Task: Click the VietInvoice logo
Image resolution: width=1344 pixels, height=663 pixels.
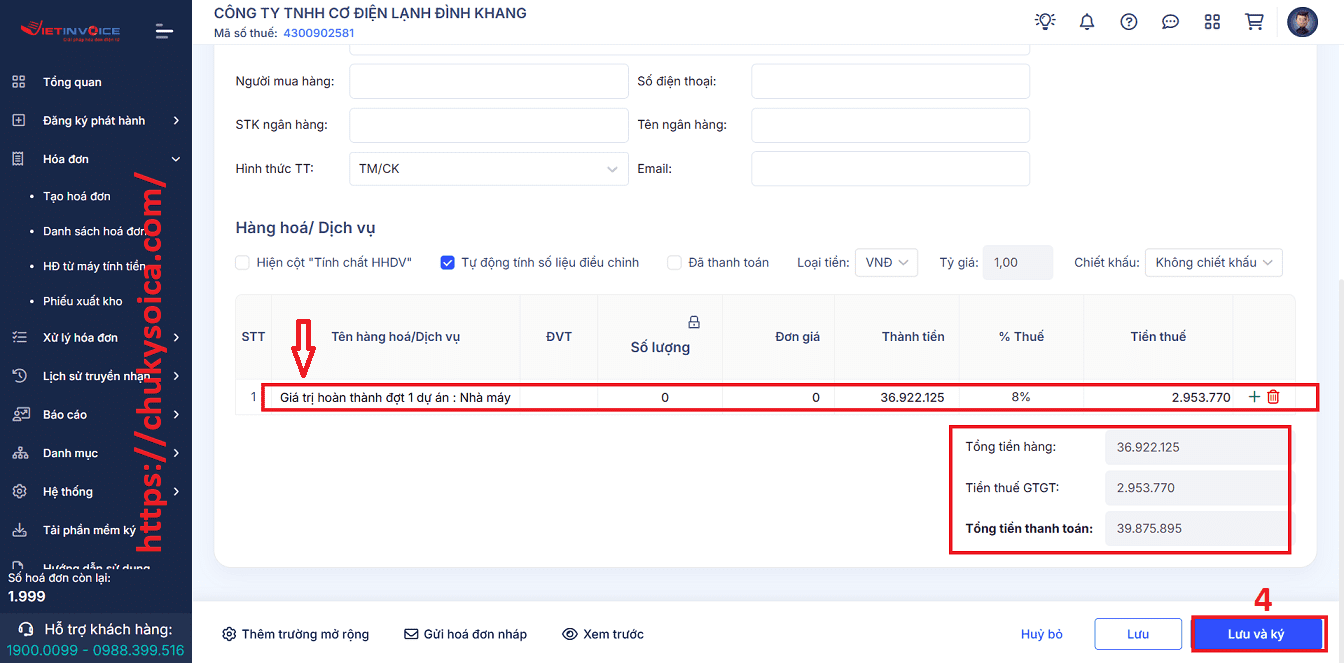Action: [x=70, y=31]
